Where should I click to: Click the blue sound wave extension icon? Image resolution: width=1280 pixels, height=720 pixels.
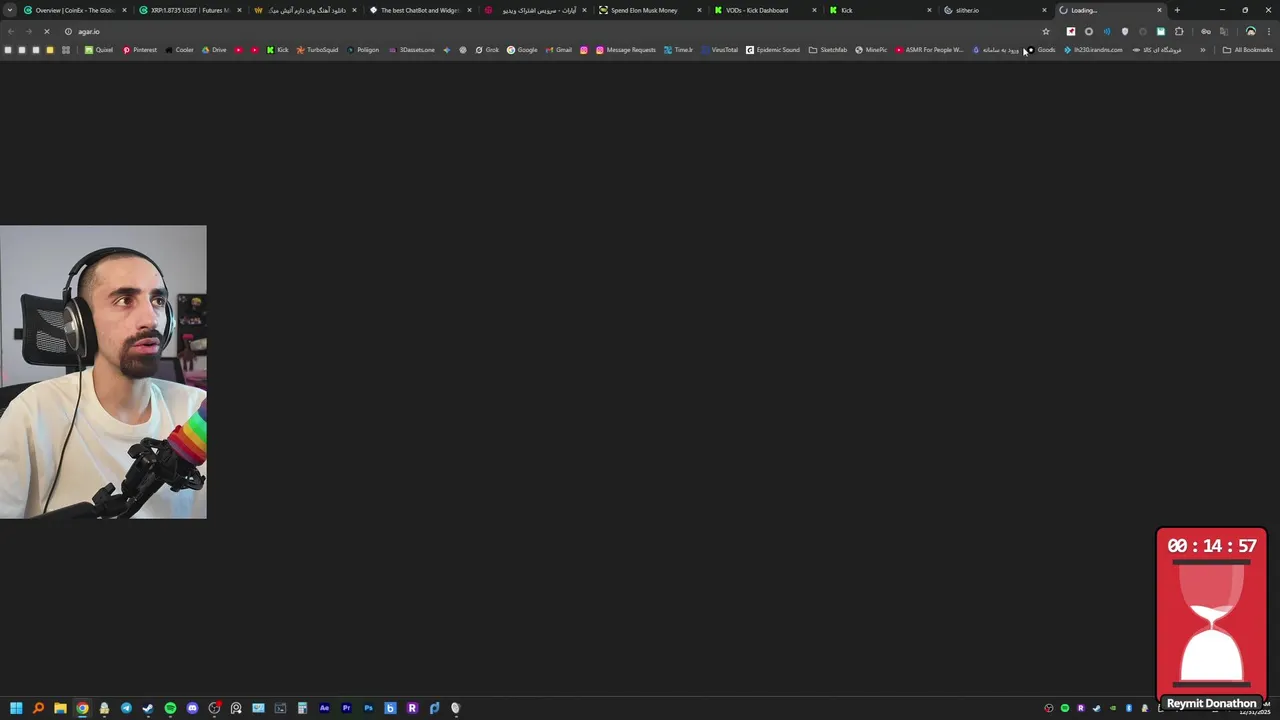click(1107, 31)
